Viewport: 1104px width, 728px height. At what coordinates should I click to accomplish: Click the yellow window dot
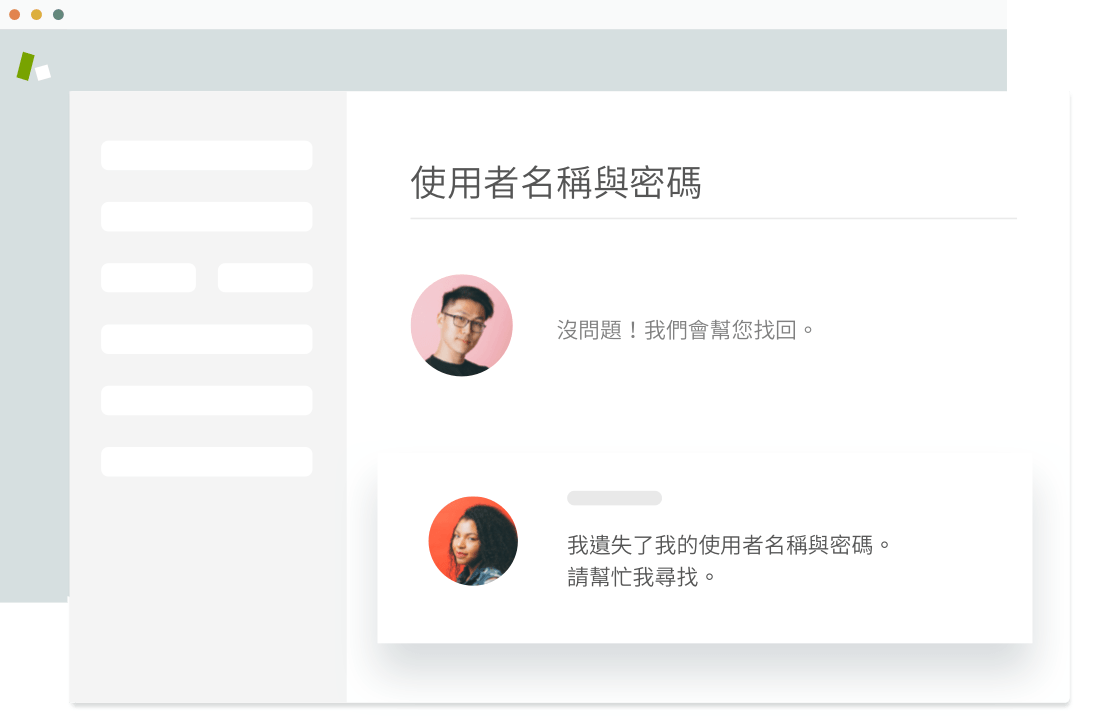tap(37, 14)
